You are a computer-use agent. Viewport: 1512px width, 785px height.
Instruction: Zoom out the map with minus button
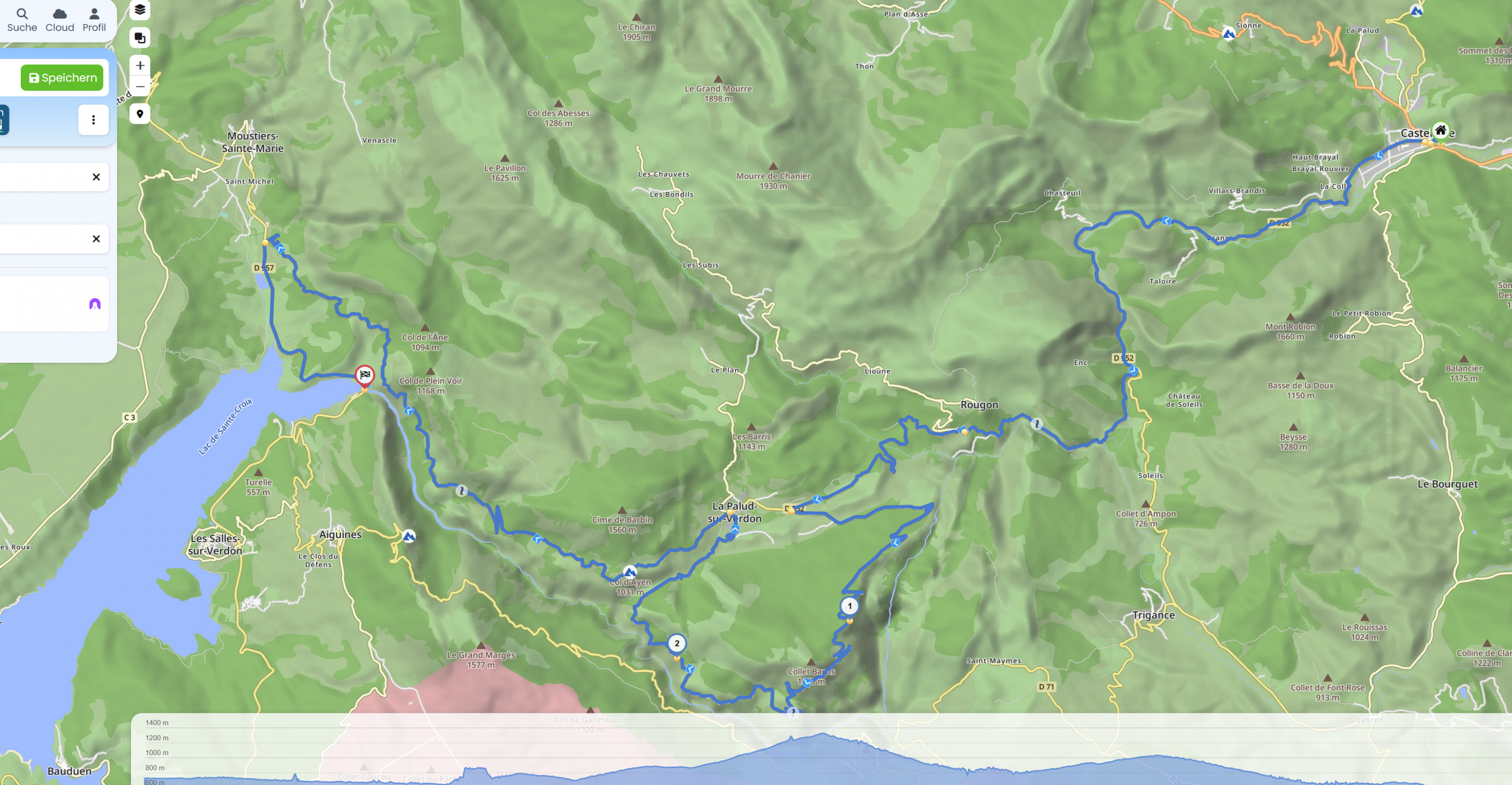tap(140, 86)
